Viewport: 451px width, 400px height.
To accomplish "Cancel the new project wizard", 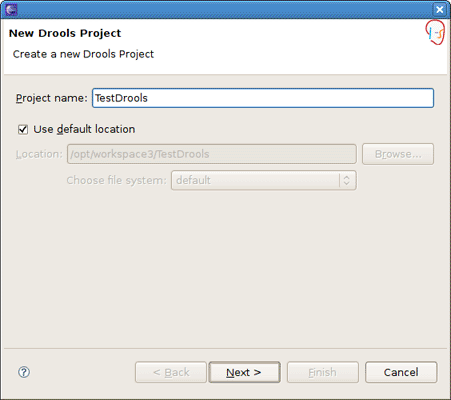I will coord(401,372).
